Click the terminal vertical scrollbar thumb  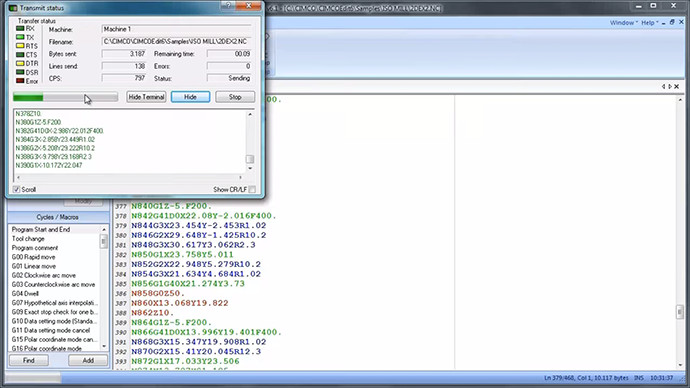(x=250, y=159)
